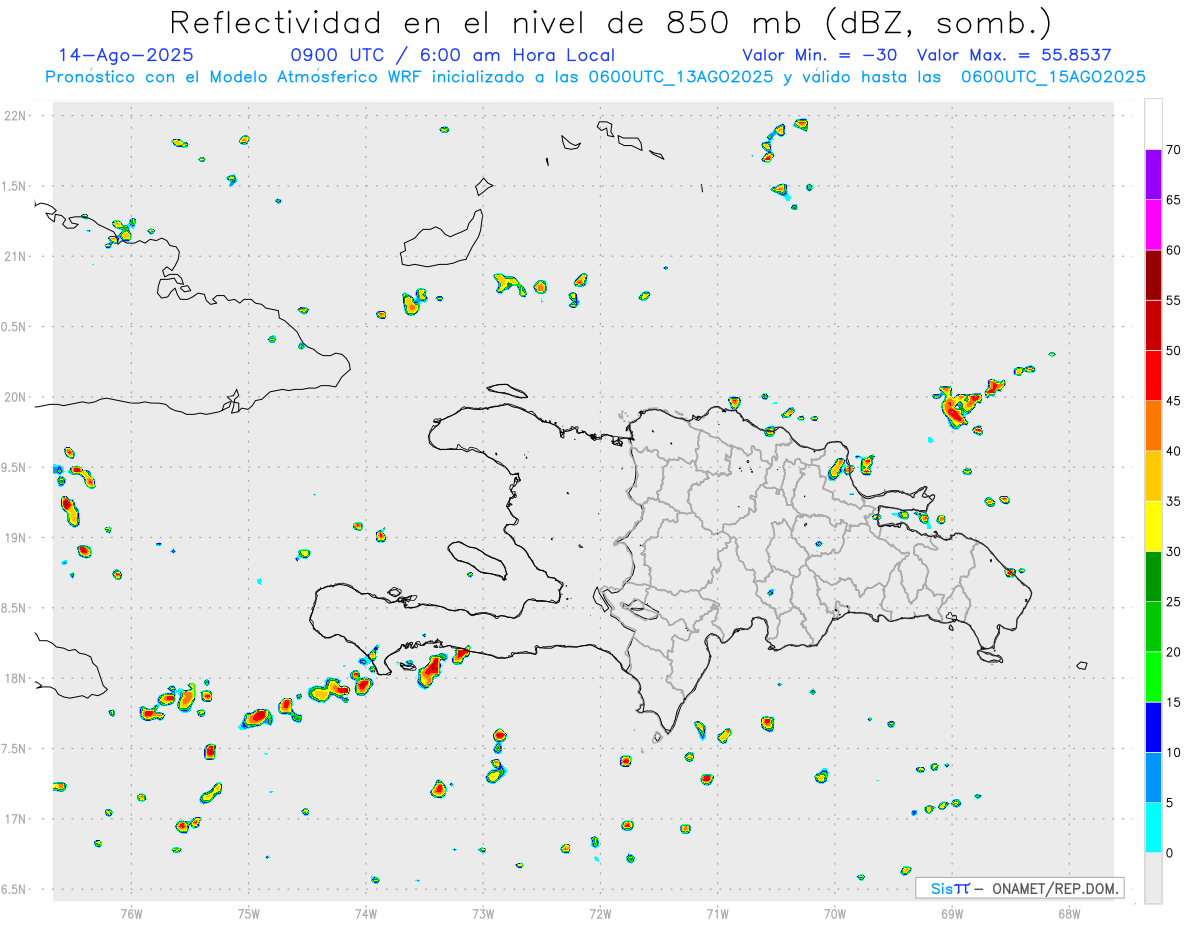This screenshot has width=1200, height=927.
Task: Click the colorbar value '70'
Action: point(1174,149)
